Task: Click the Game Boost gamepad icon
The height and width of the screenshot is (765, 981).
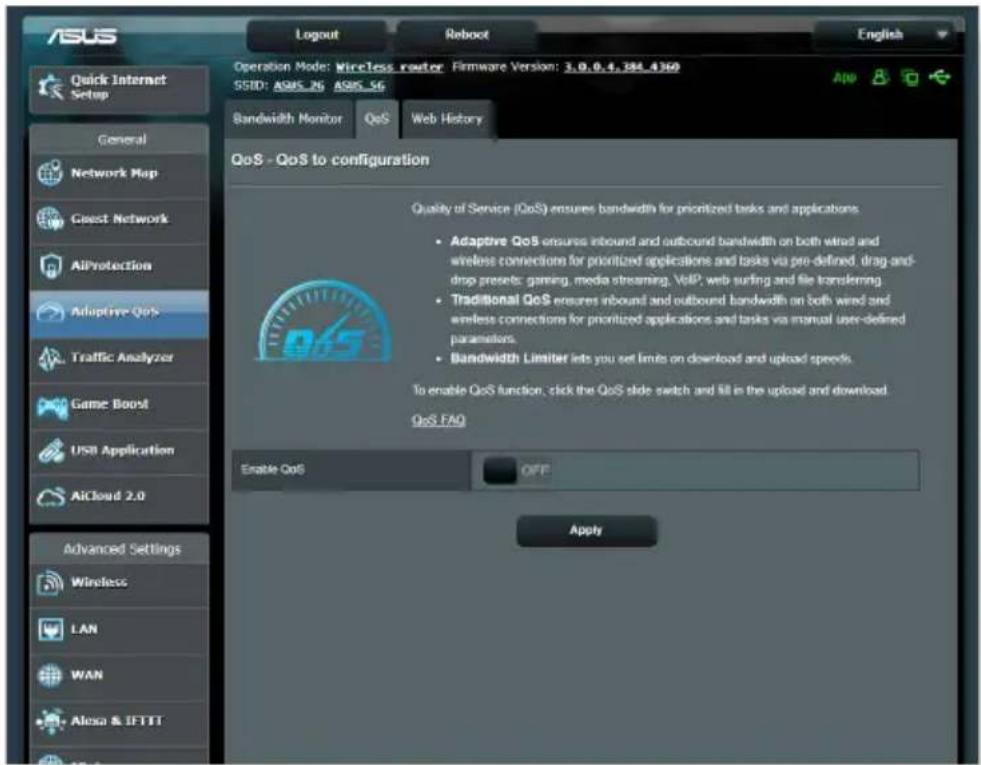Action: [52, 407]
